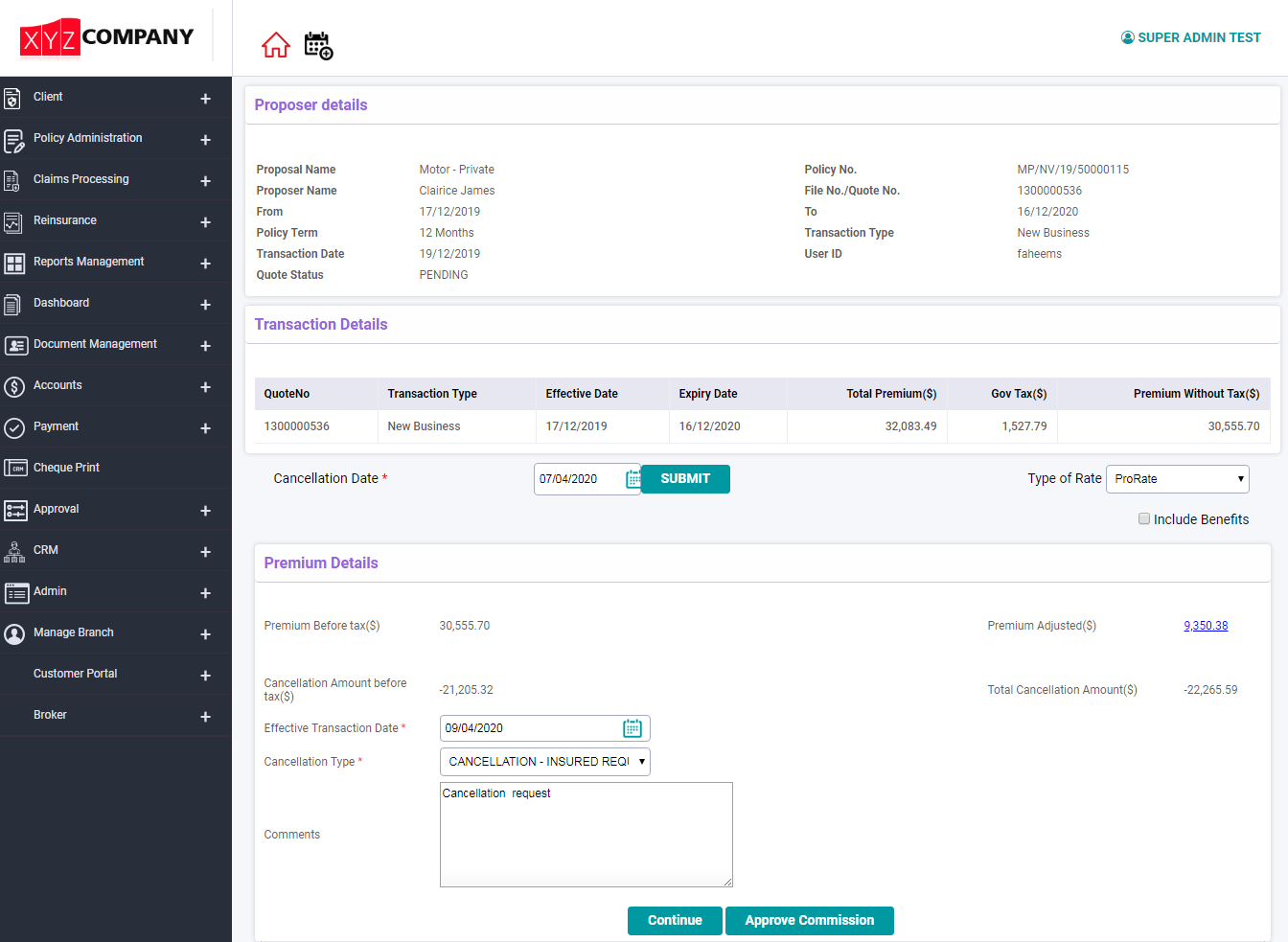Open the Type of Rate dropdown showing ProRate

pyautogui.click(x=1177, y=478)
